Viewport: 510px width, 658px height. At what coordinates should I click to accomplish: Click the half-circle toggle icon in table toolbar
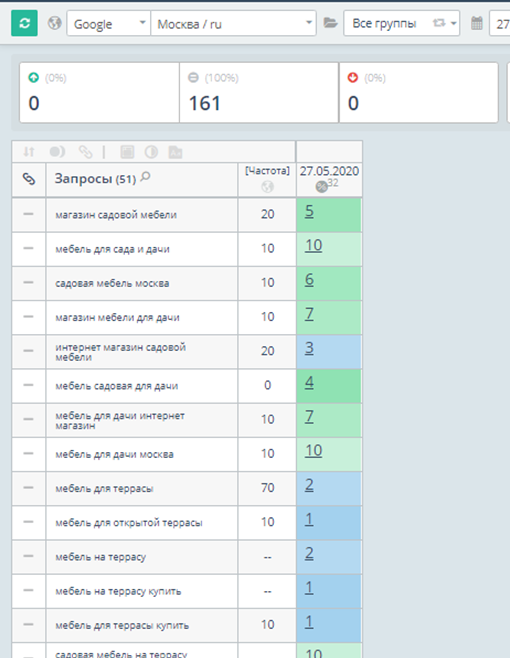tap(57, 151)
